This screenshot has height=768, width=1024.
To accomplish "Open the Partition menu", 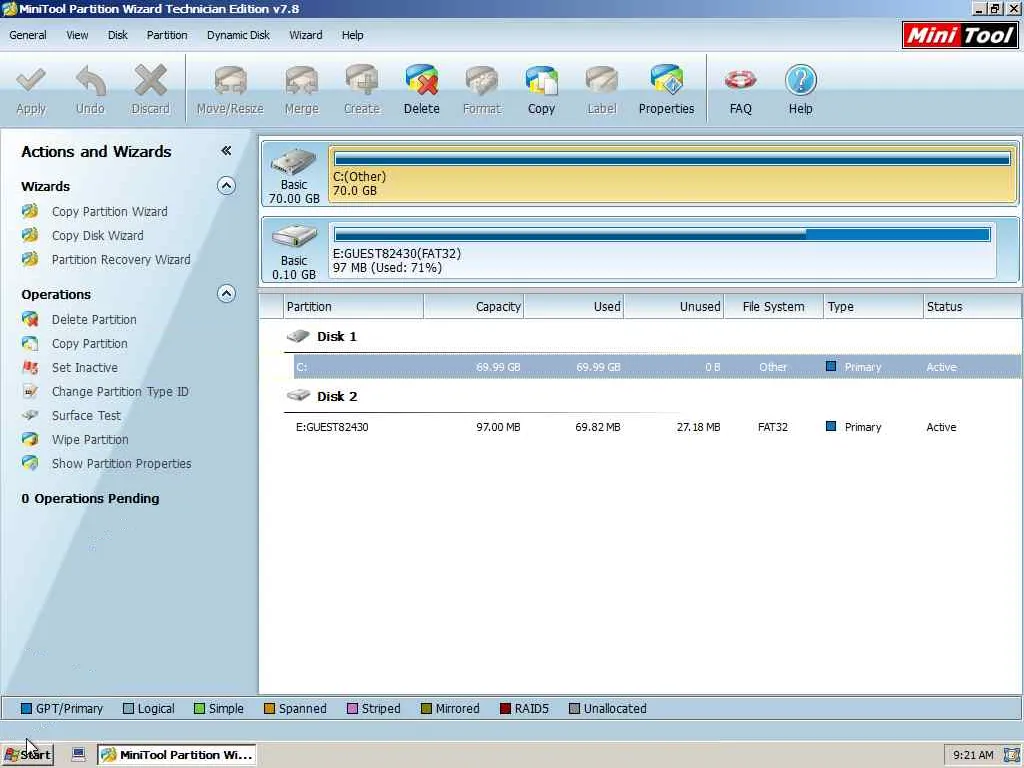I will tap(167, 35).
